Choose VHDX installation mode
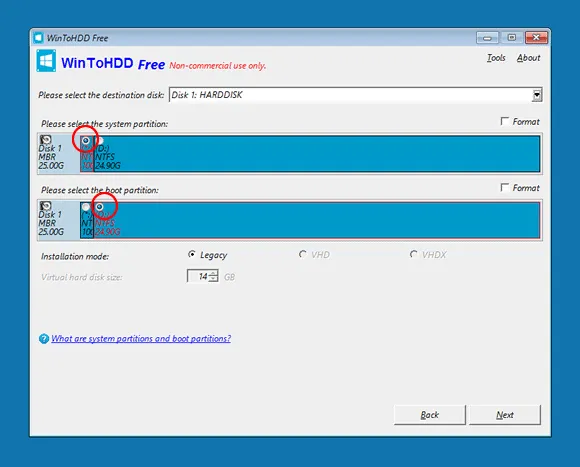 (414, 254)
